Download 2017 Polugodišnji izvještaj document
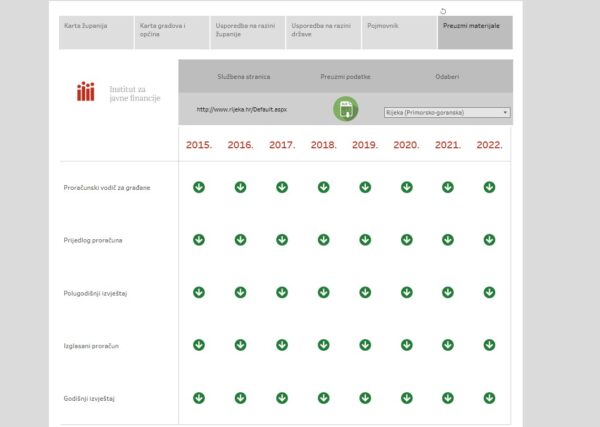The width and height of the screenshot is (600, 427). click(x=282, y=293)
